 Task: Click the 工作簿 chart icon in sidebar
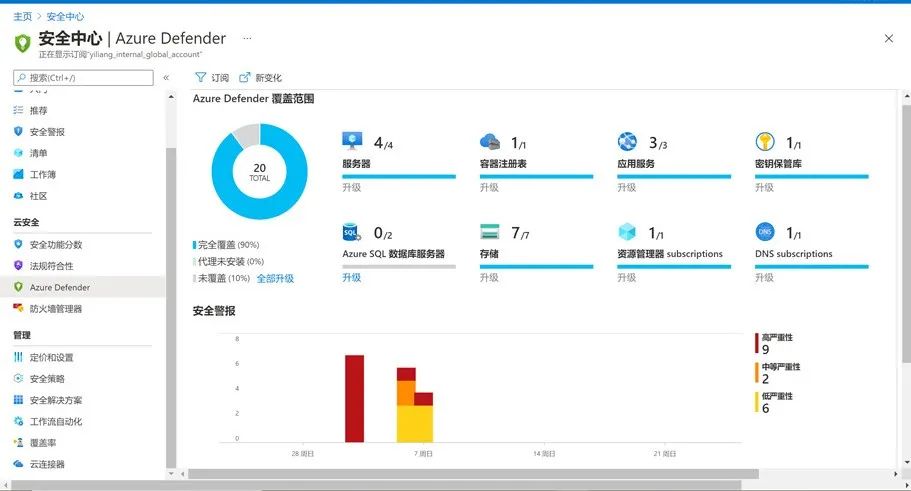coord(19,174)
